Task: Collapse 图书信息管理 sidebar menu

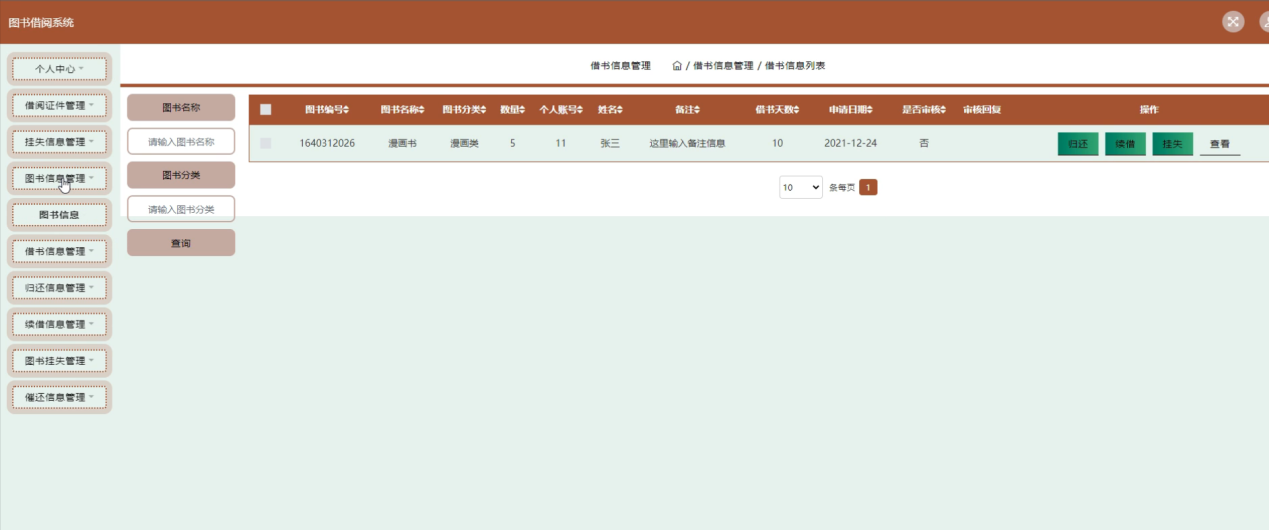Action: (x=59, y=179)
